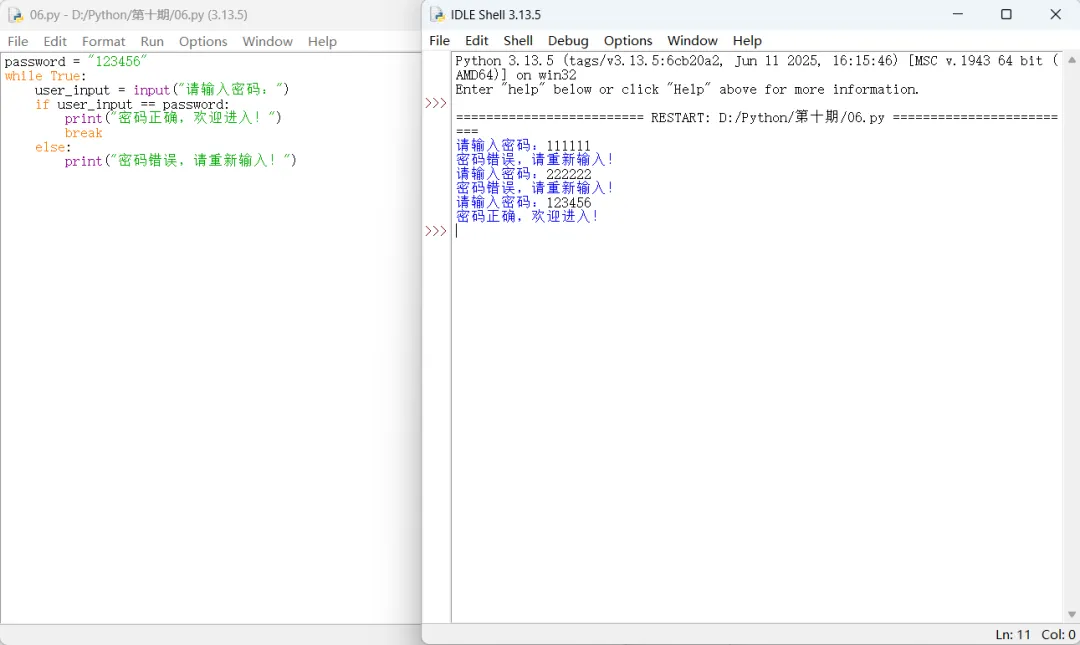
Task: Open Window menu in IDLE Shell window
Action: [x=692, y=41]
